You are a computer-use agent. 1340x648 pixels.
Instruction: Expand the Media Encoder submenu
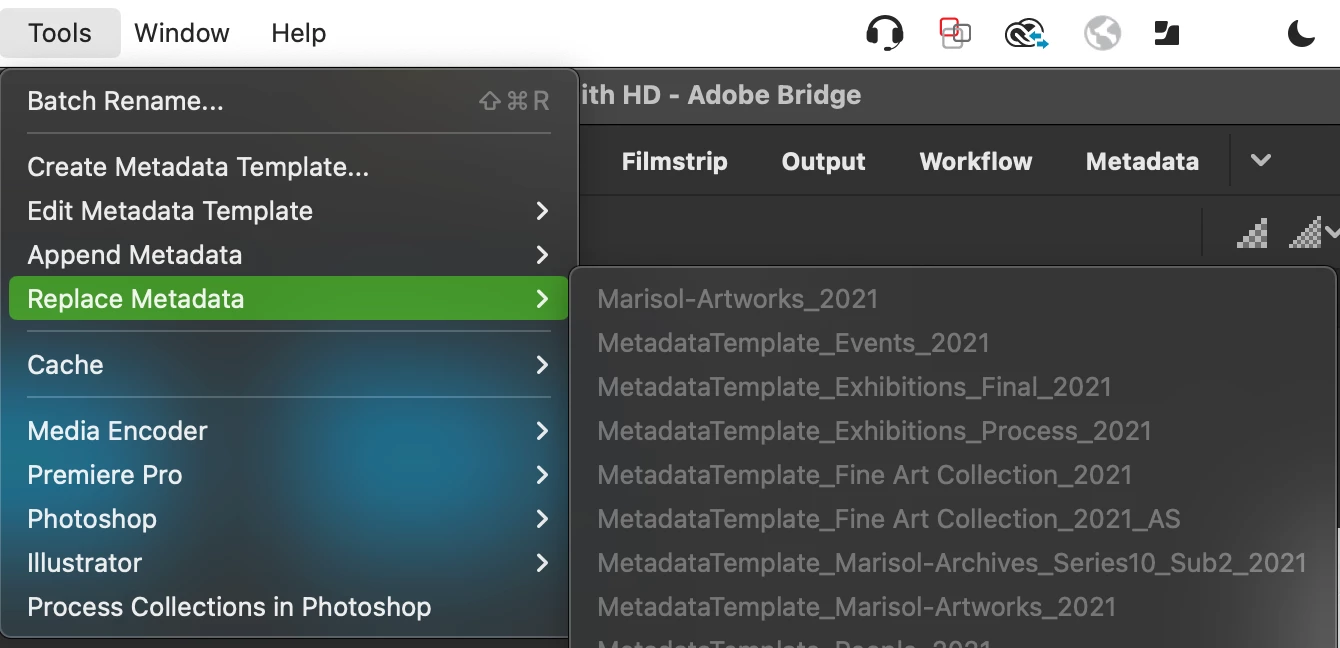pos(288,431)
